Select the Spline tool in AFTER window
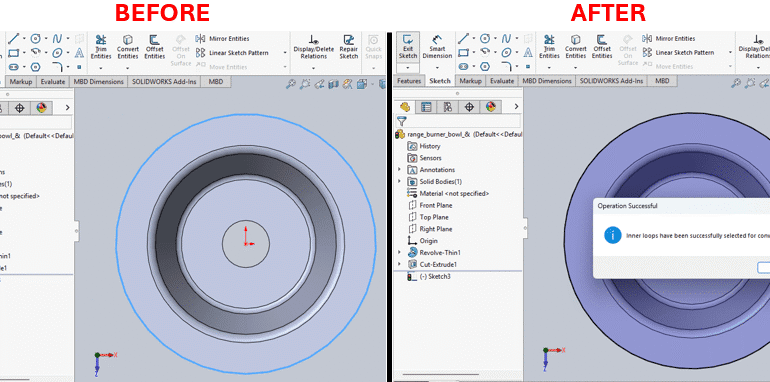This screenshot has width=770, height=382. coord(506,38)
